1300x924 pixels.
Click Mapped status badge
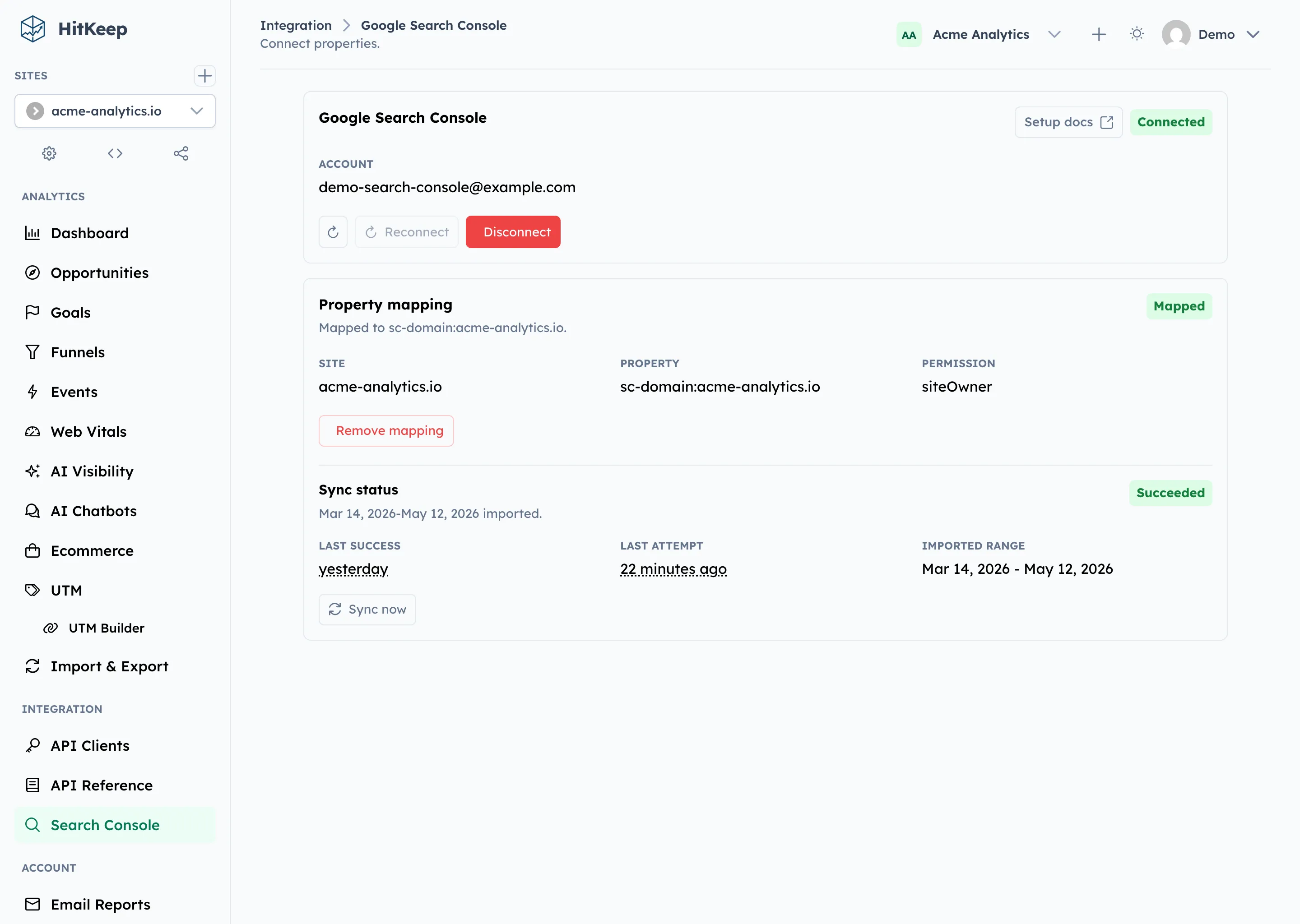click(1179, 306)
